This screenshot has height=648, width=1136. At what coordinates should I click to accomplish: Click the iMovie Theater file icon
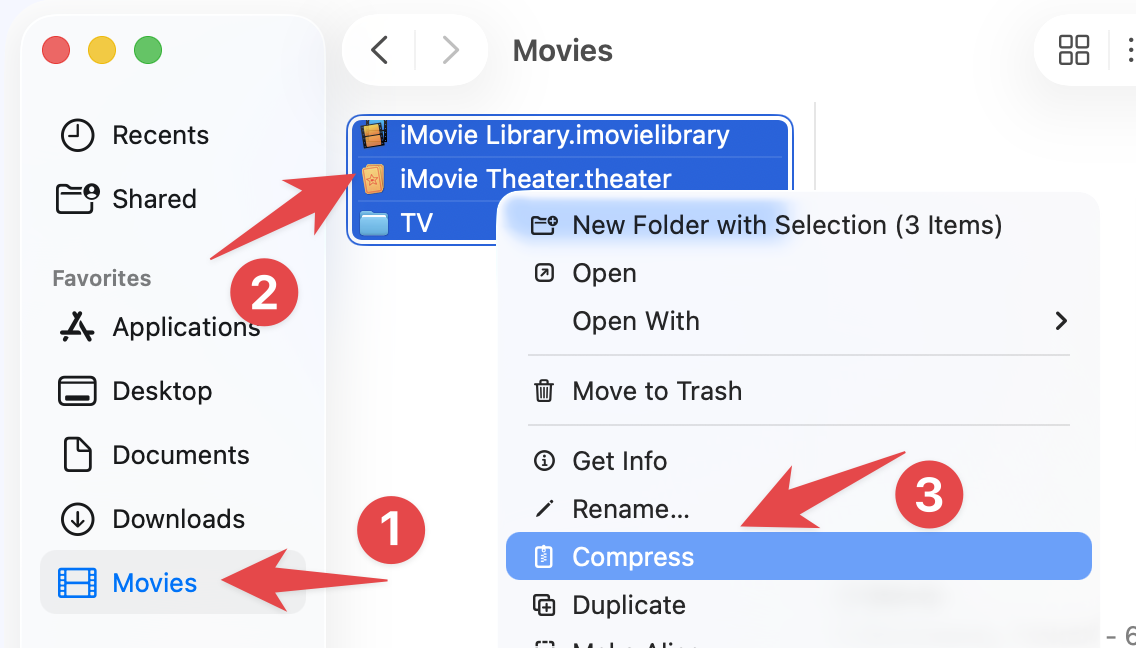point(374,180)
